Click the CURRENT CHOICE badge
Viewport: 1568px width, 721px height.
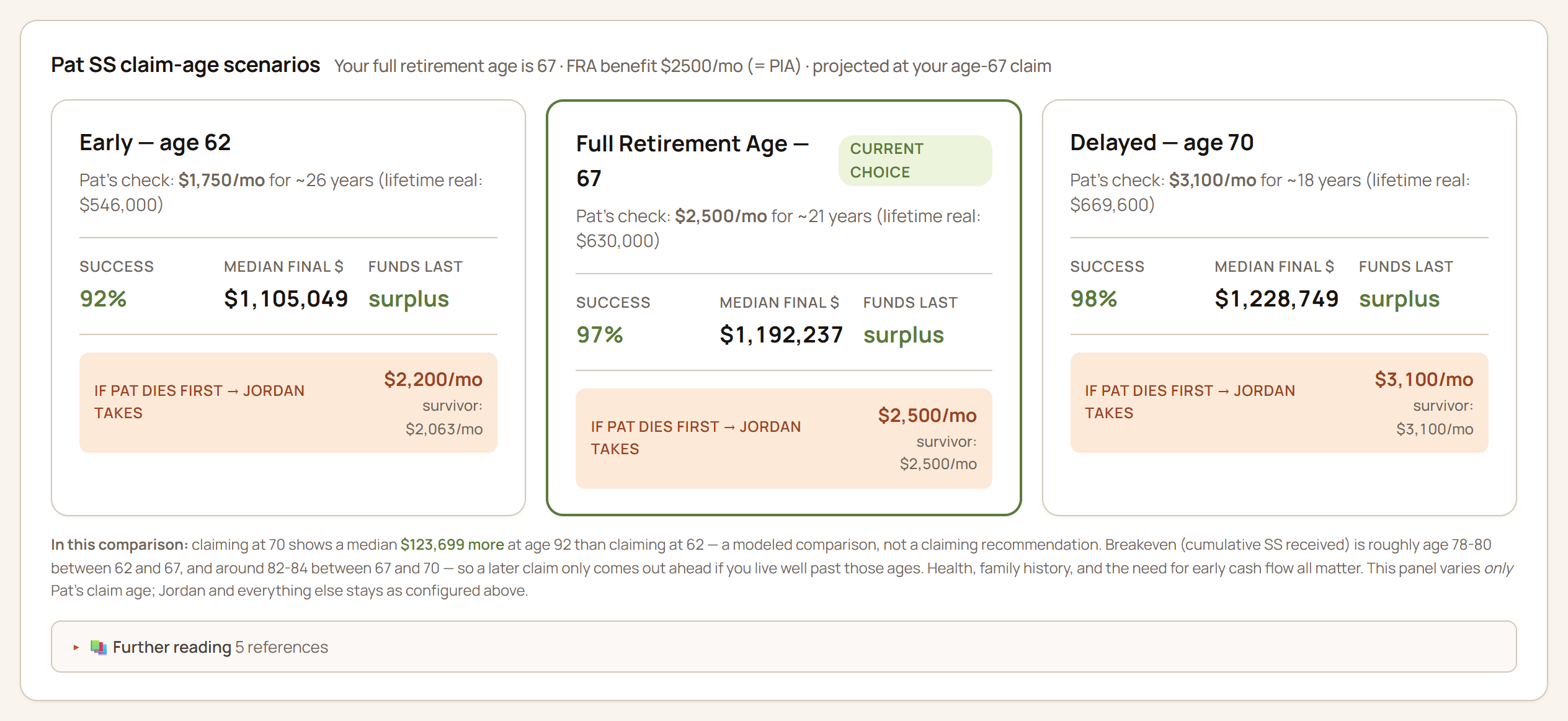(x=915, y=161)
